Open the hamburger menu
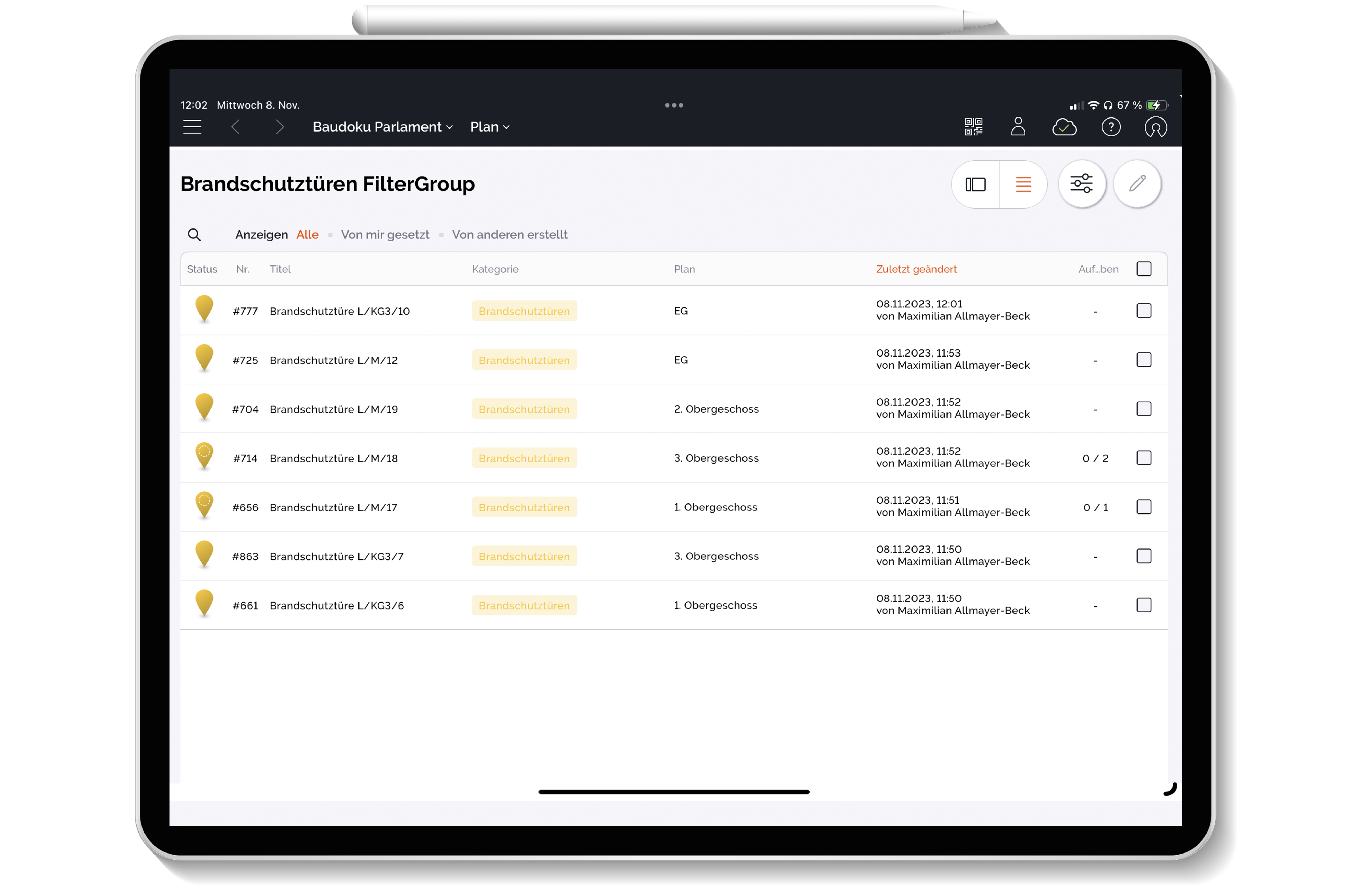1372x890 pixels. coord(192,127)
